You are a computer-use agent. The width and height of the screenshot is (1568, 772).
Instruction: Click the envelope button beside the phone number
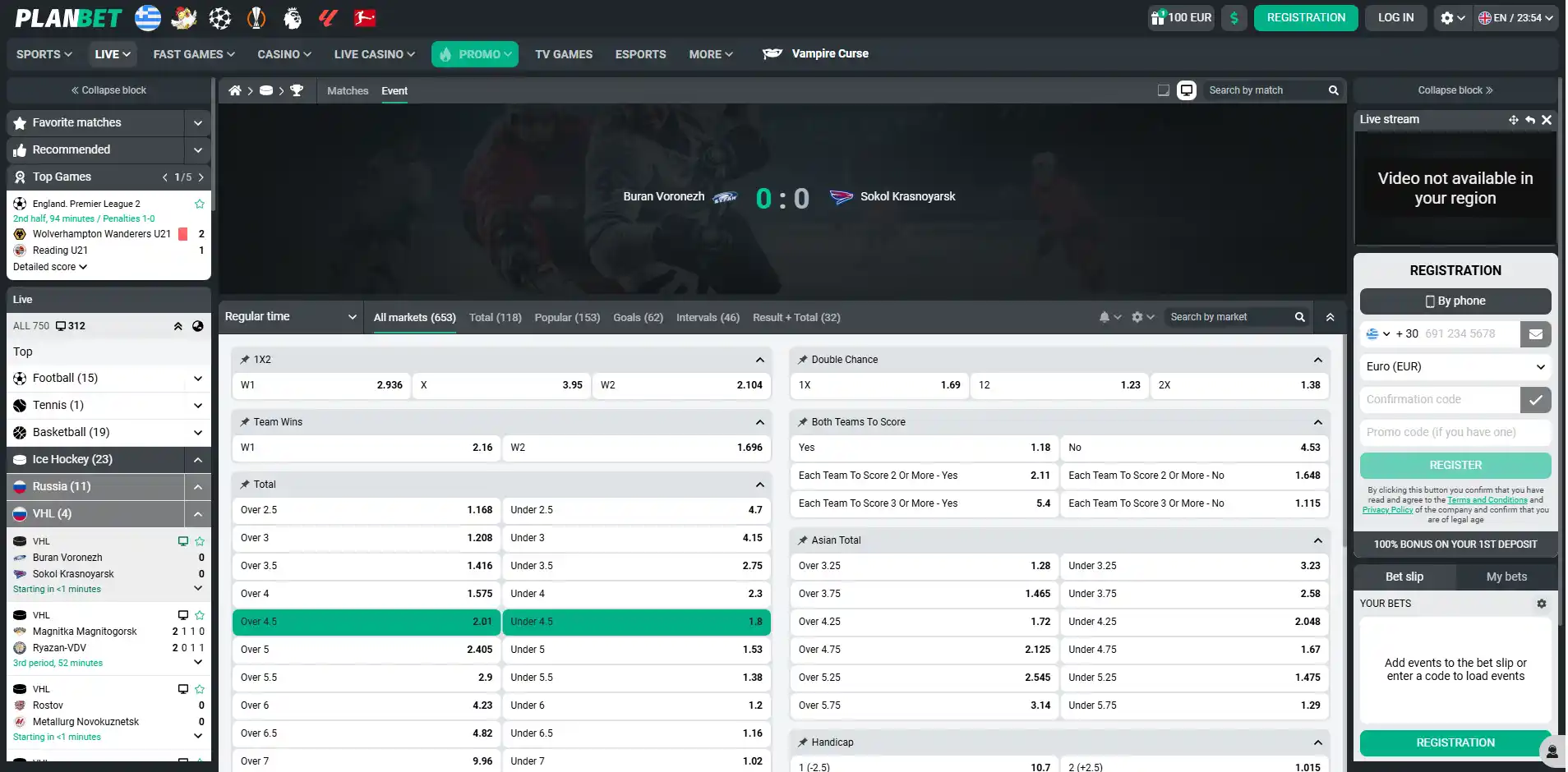[x=1535, y=334]
